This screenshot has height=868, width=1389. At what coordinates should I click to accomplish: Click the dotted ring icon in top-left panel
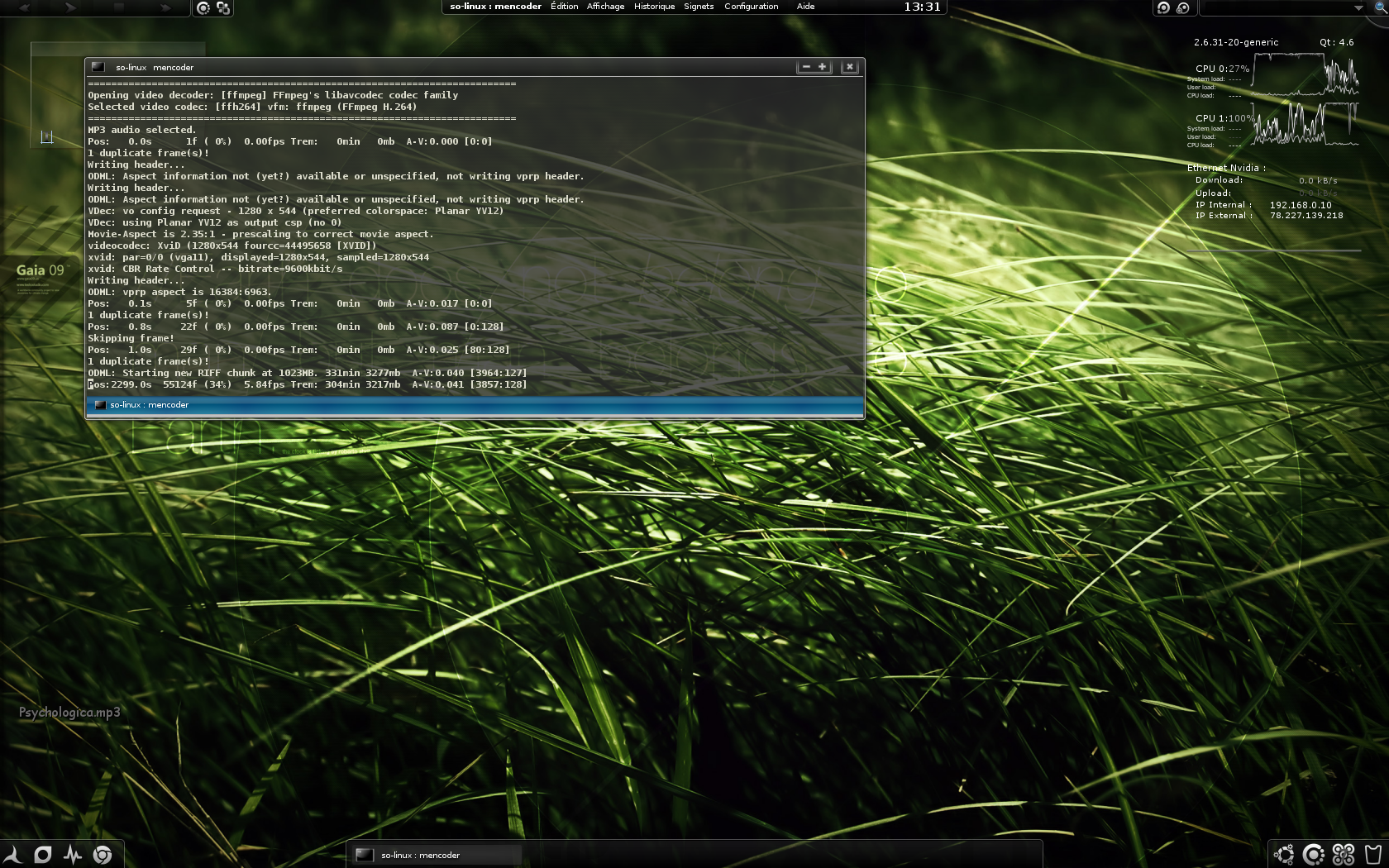[x=203, y=7]
